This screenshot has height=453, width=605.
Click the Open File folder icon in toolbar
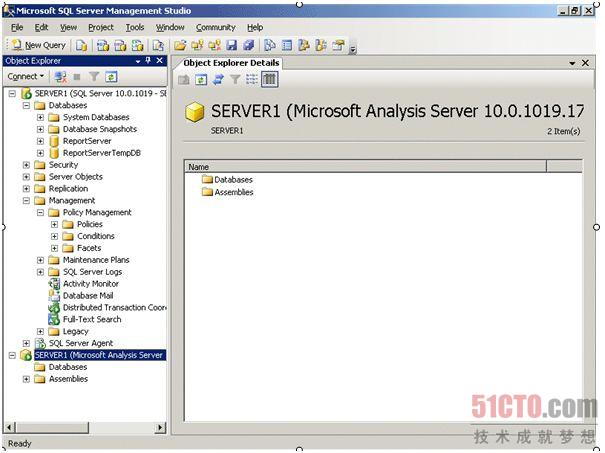tap(180, 45)
